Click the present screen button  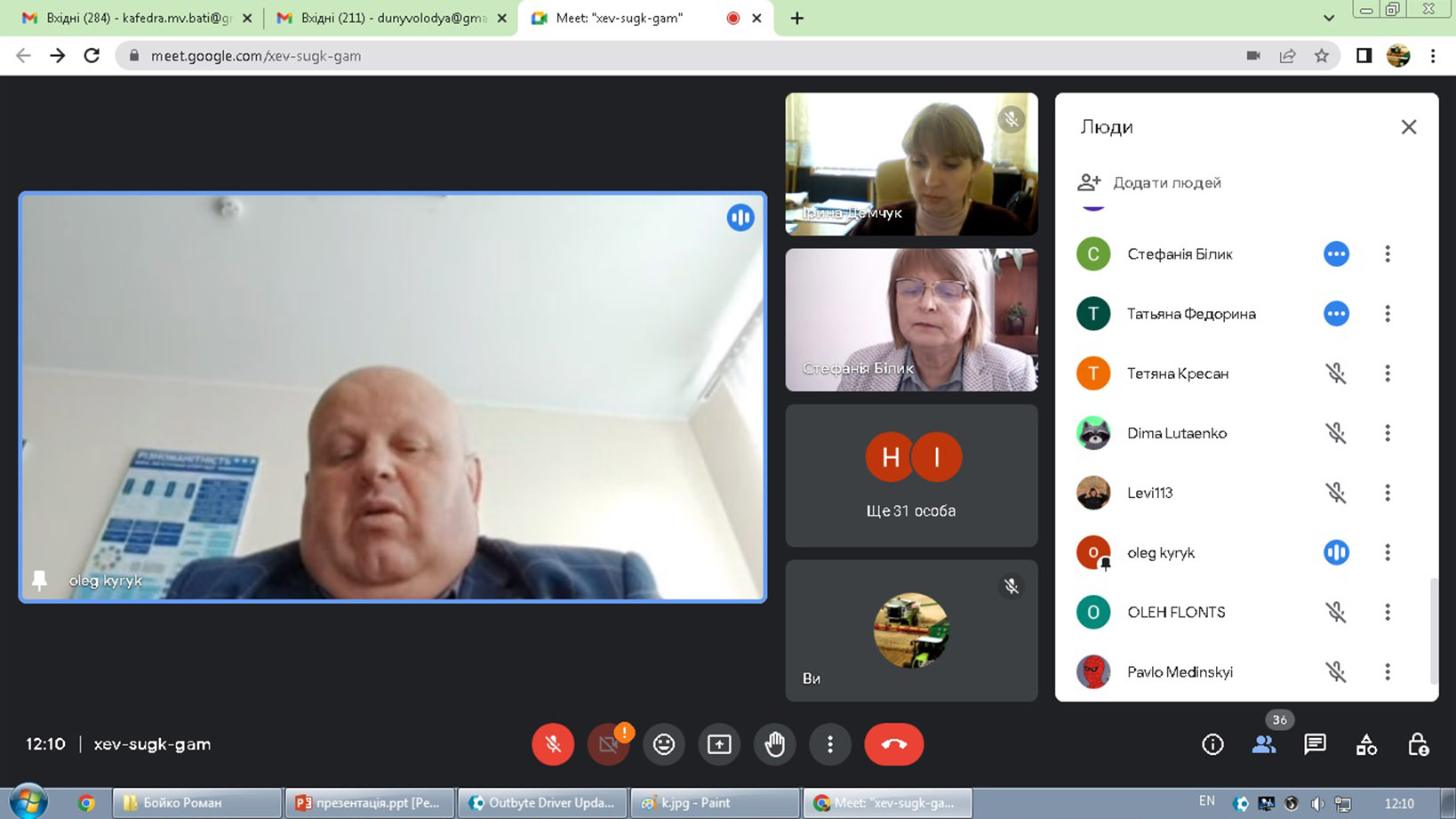719,744
